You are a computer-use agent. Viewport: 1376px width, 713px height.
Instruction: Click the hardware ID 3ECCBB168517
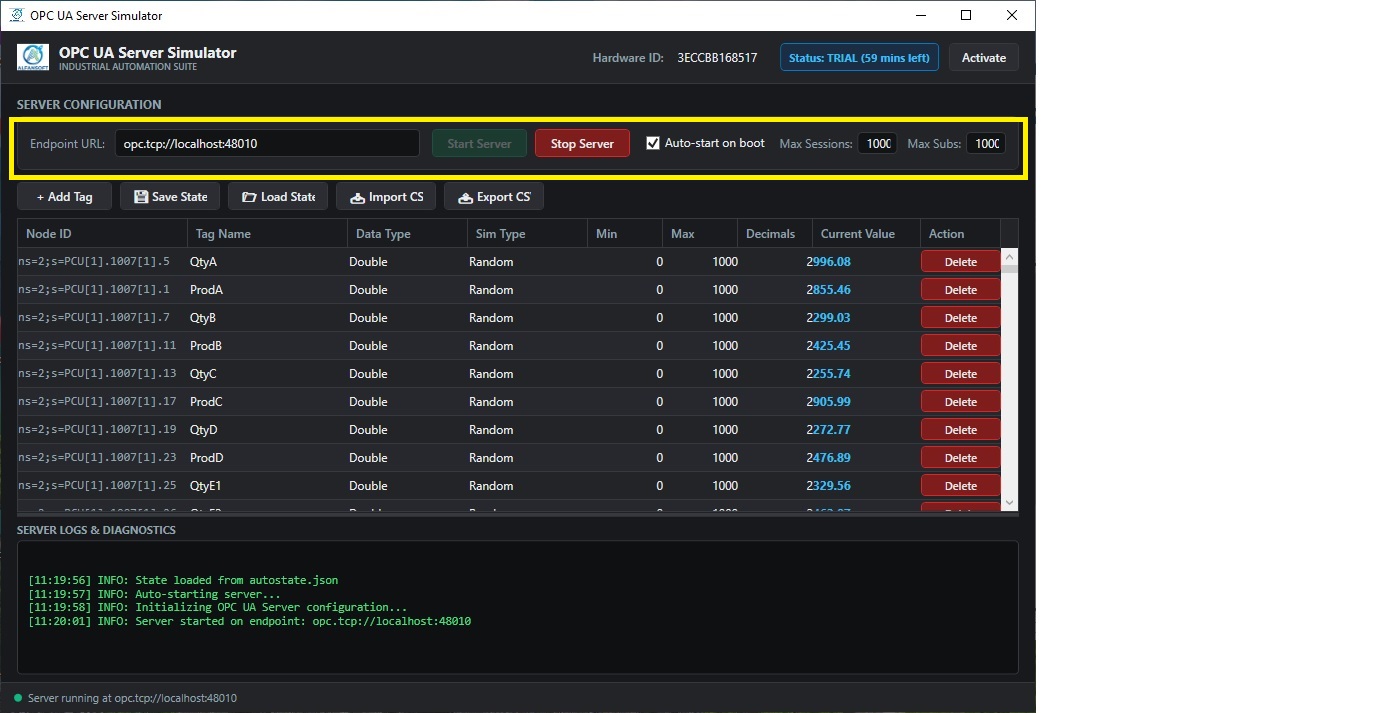click(717, 58)
